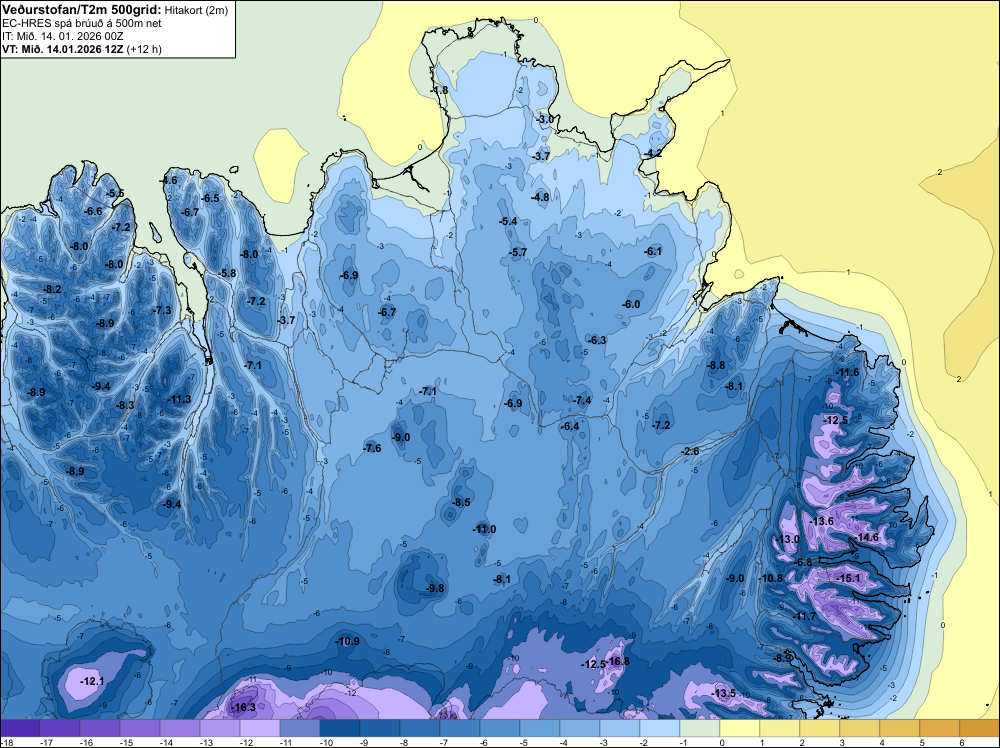Select the -5.8 temperature value
This screenshot has width=1000, height=748.
tap(228, 274)
